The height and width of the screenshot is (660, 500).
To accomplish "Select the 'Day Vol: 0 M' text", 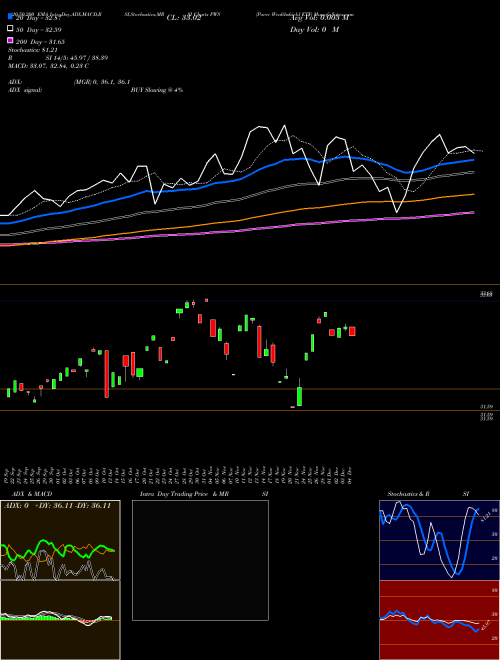I will pyautogui.click(x=314, y=30).
